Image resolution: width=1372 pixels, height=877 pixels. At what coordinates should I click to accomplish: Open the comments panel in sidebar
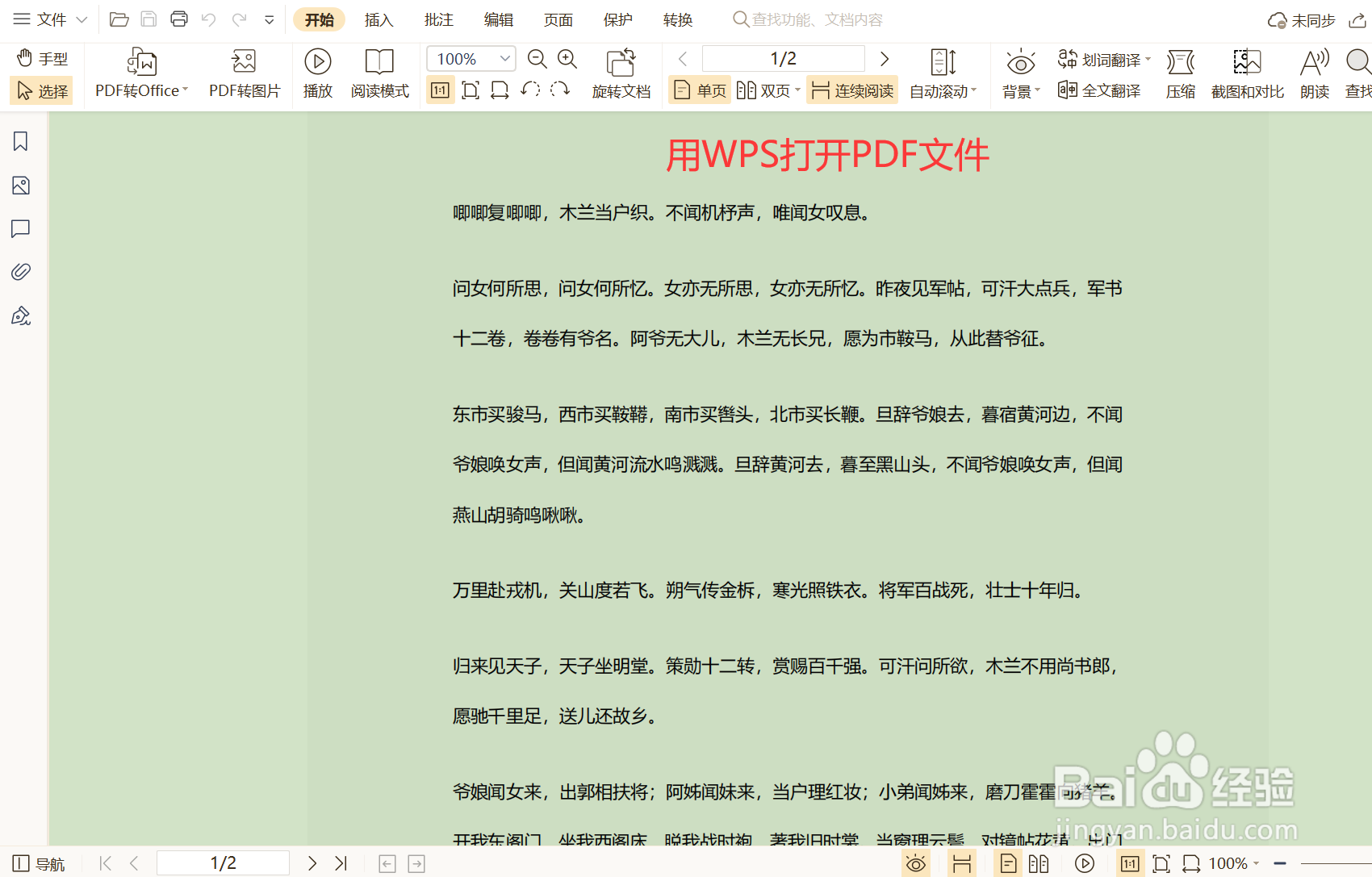pyautogui.click(x=21, y=229)
